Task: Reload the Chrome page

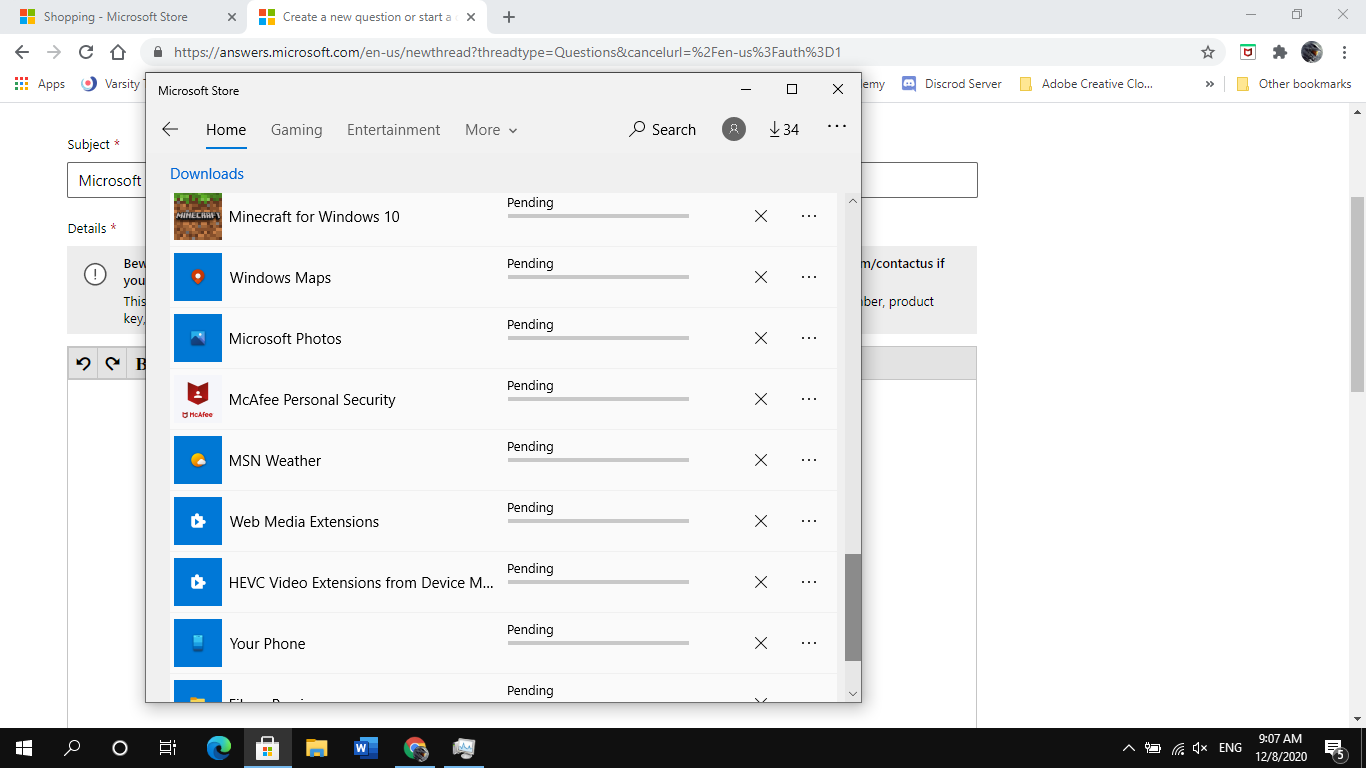Action: [86, 52]
